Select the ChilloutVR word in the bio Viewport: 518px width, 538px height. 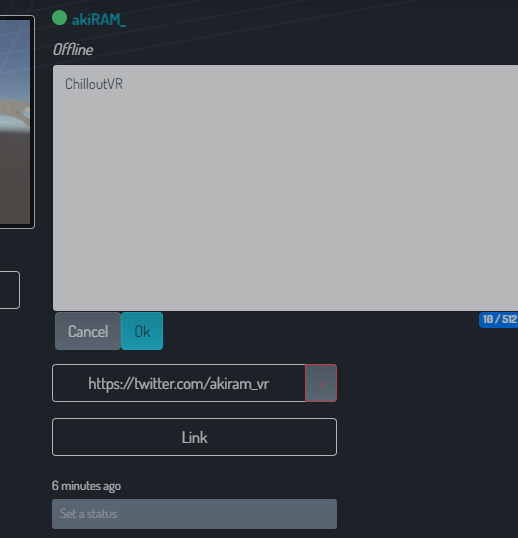point(94,84)
